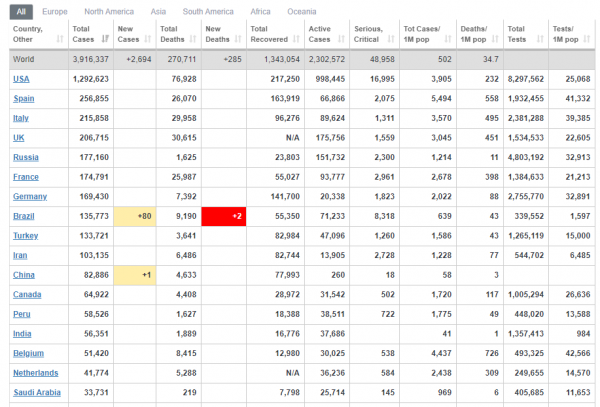Click the red Brazil +2 new deaths cell

(224, 216)
